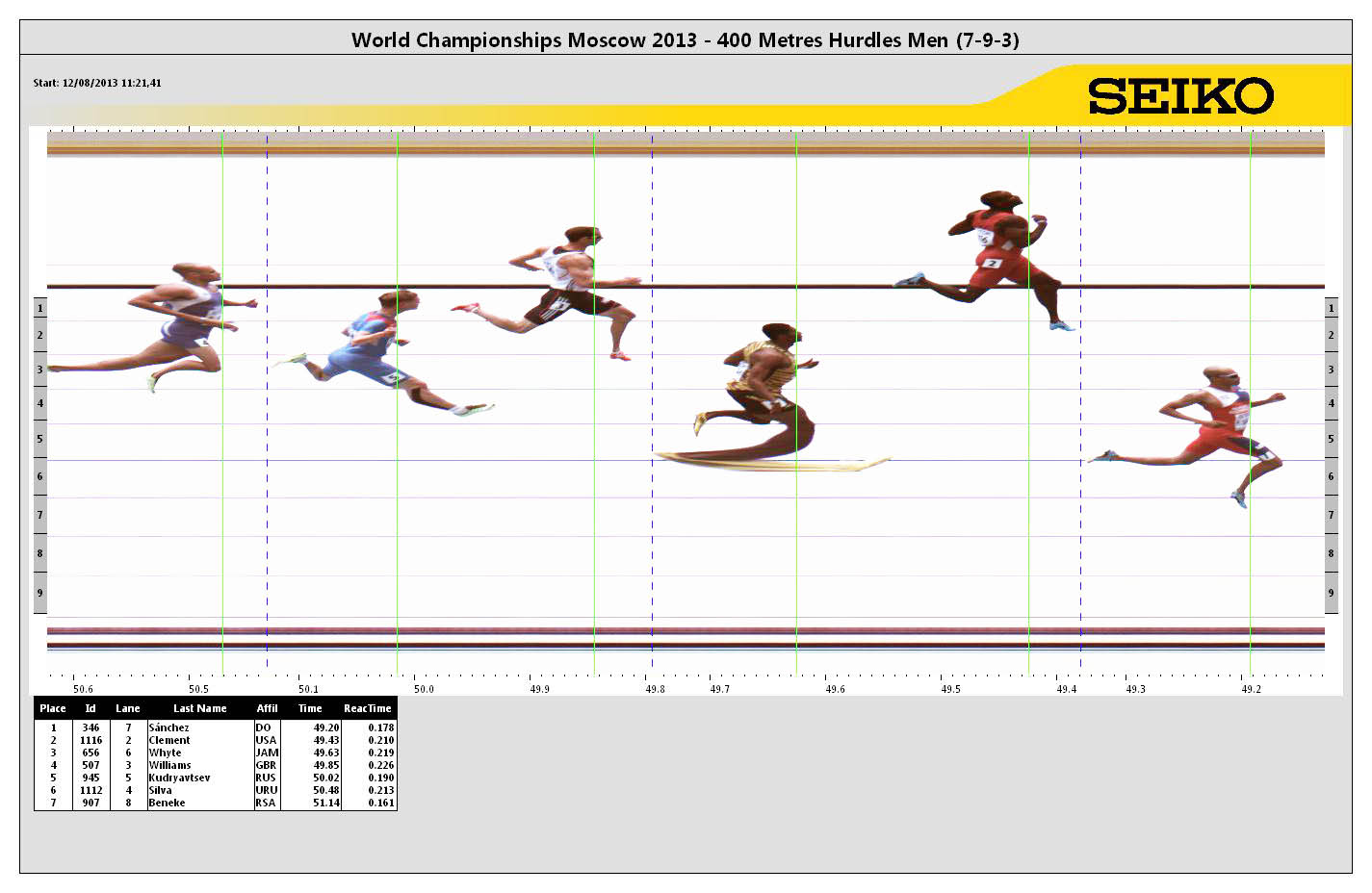Click the 50.6 time axis label
Image resolution: width=1372 pixels, height=893 pixels.
83,689
